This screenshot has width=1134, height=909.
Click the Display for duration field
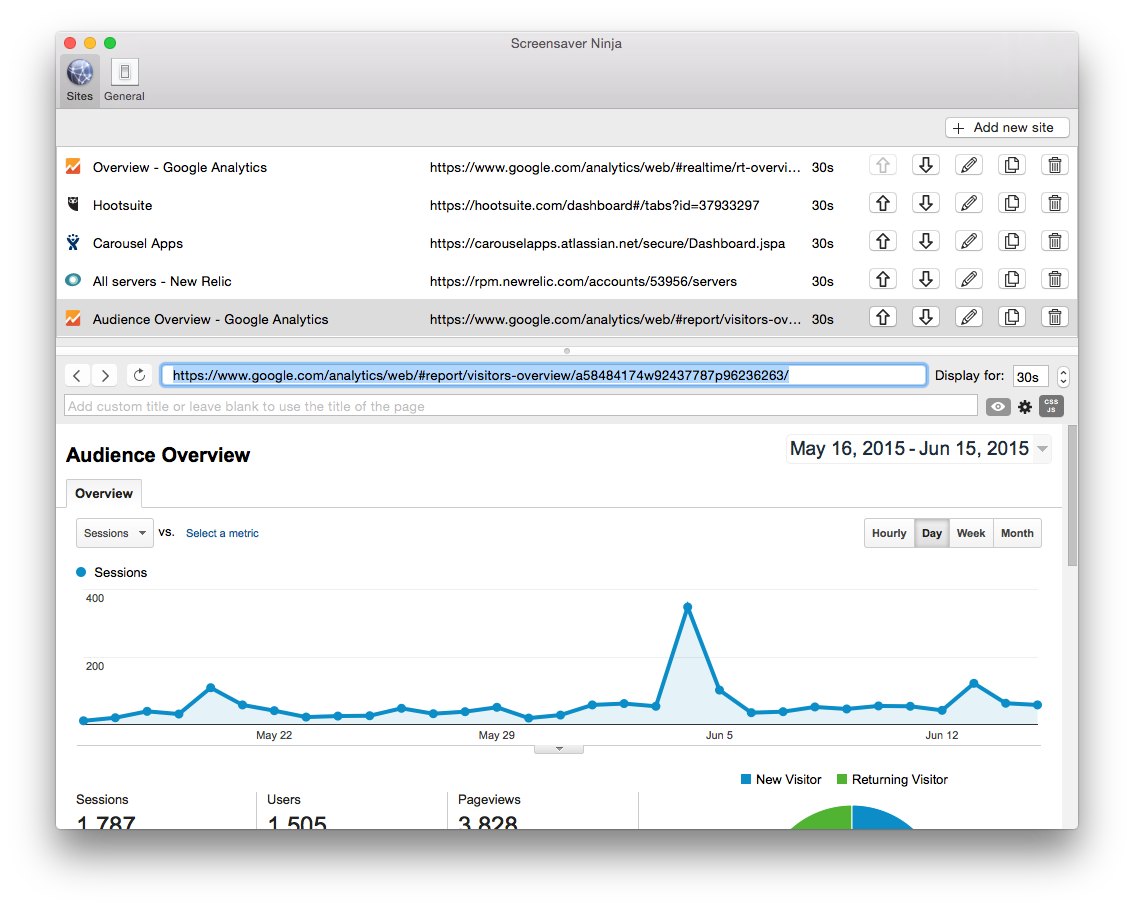point(1031,377)
